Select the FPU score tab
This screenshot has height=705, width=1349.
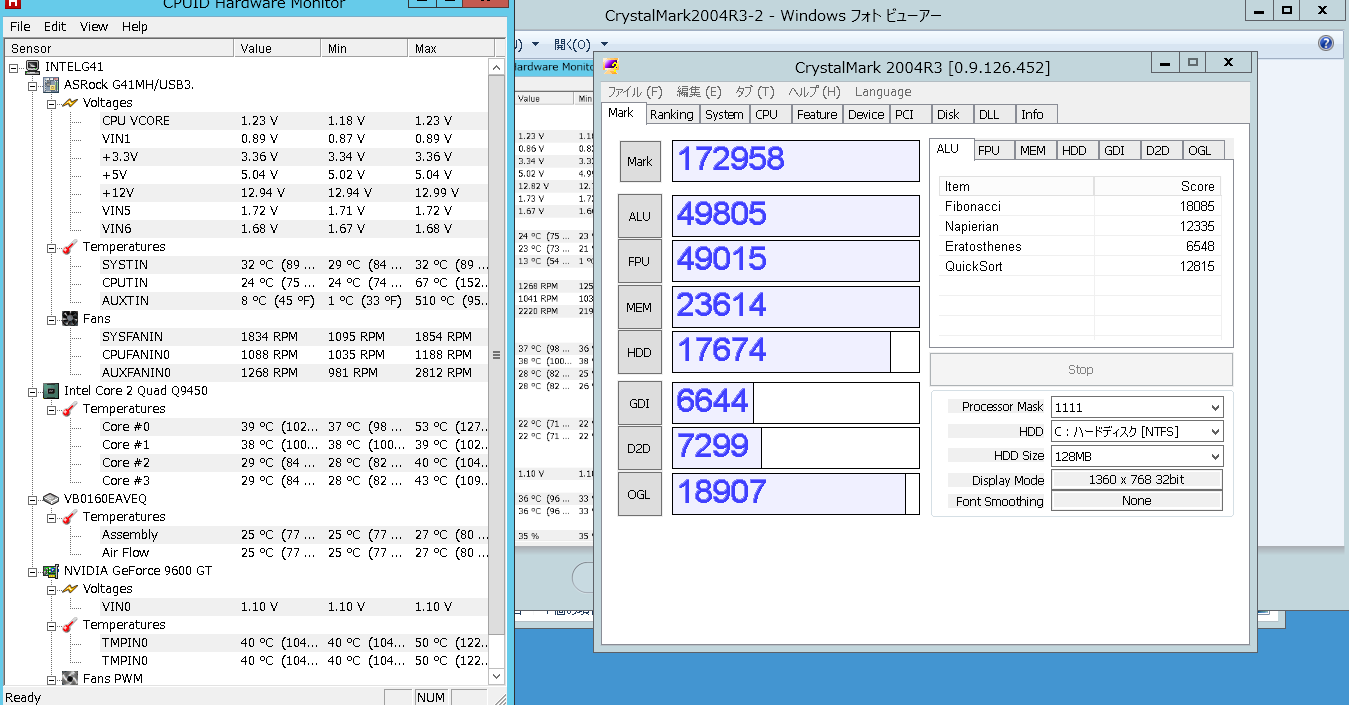(x=988, y=150)
